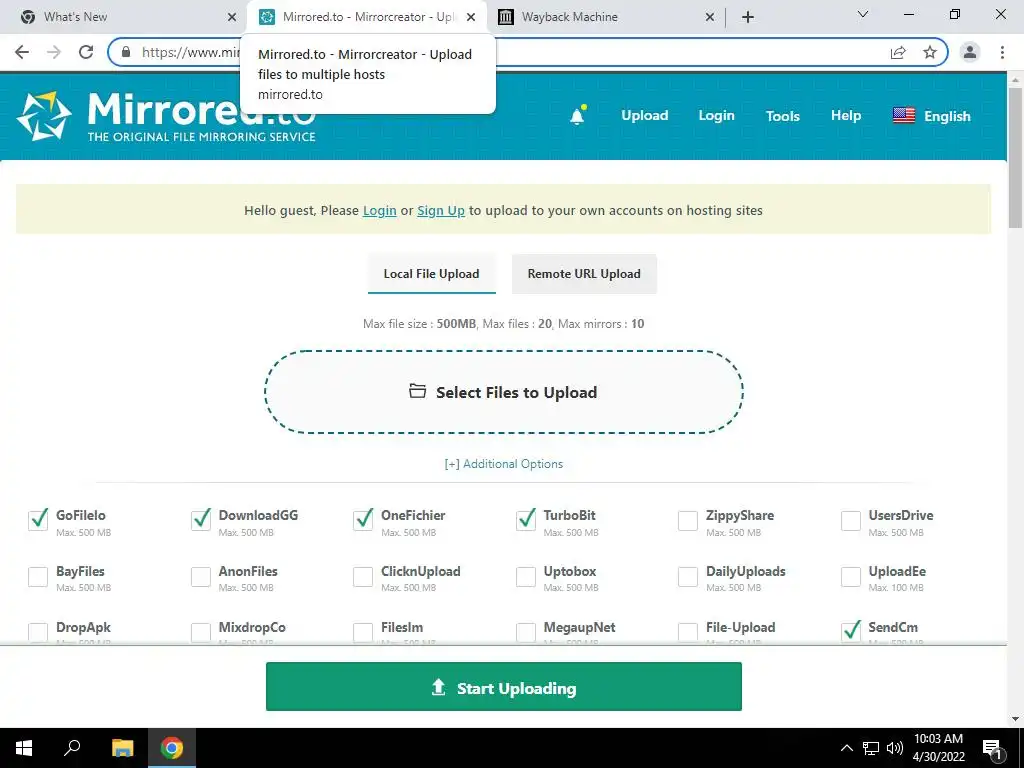
Task: Click the Start Uploading button
Action: tap(504, 686)
